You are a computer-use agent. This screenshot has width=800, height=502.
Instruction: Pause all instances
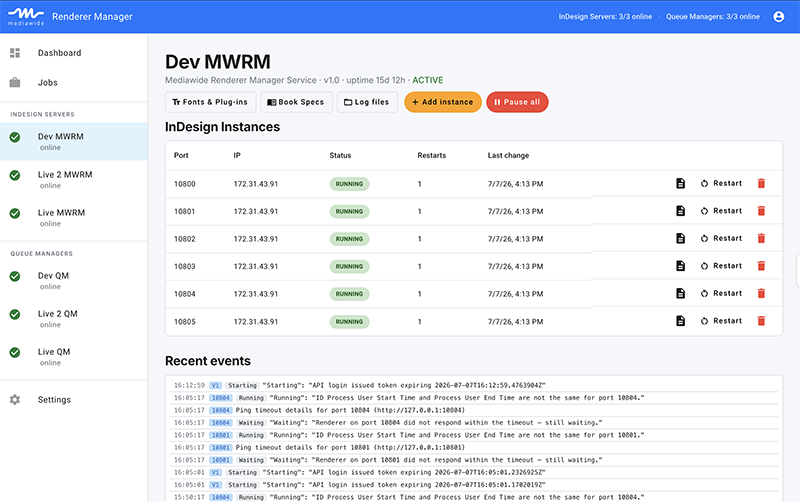click(517, 102)
